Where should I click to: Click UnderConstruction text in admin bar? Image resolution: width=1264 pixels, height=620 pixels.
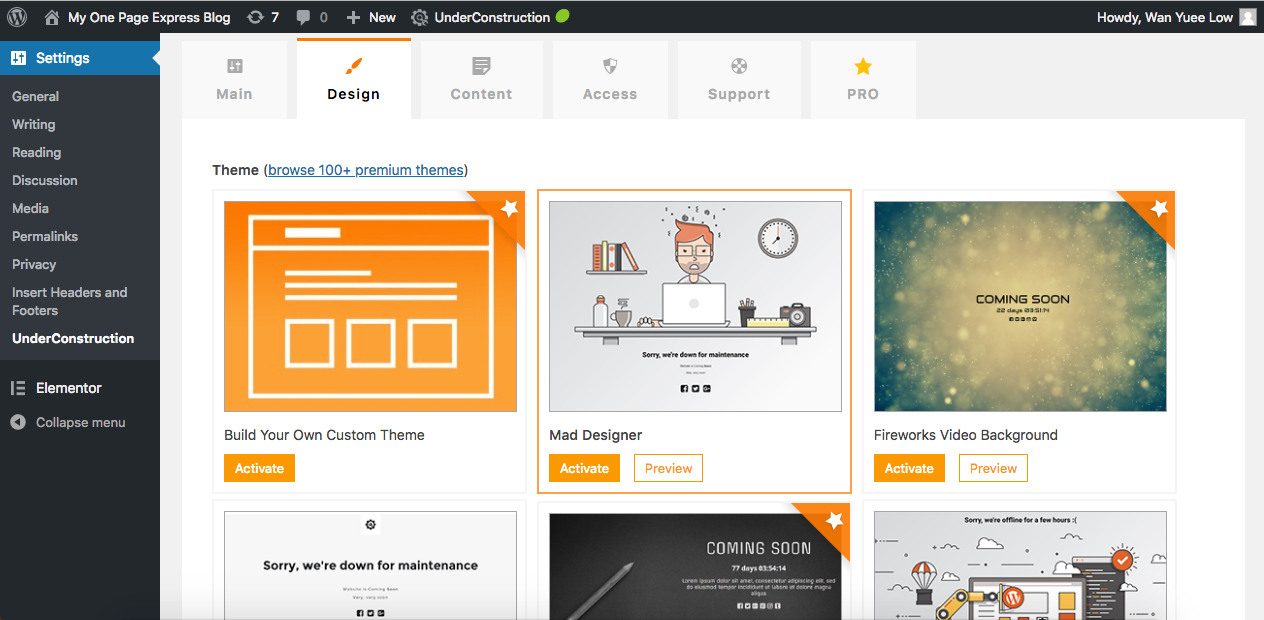pyautogui.click(x=492, y=17)
